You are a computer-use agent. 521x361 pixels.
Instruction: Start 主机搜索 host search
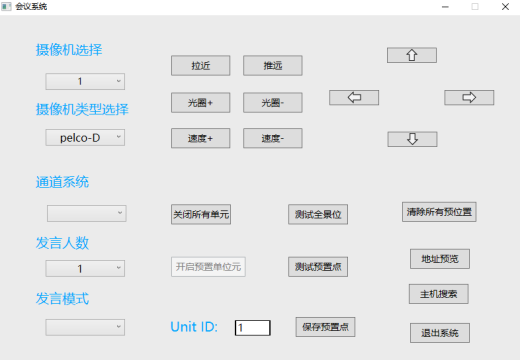pos(439,294)
